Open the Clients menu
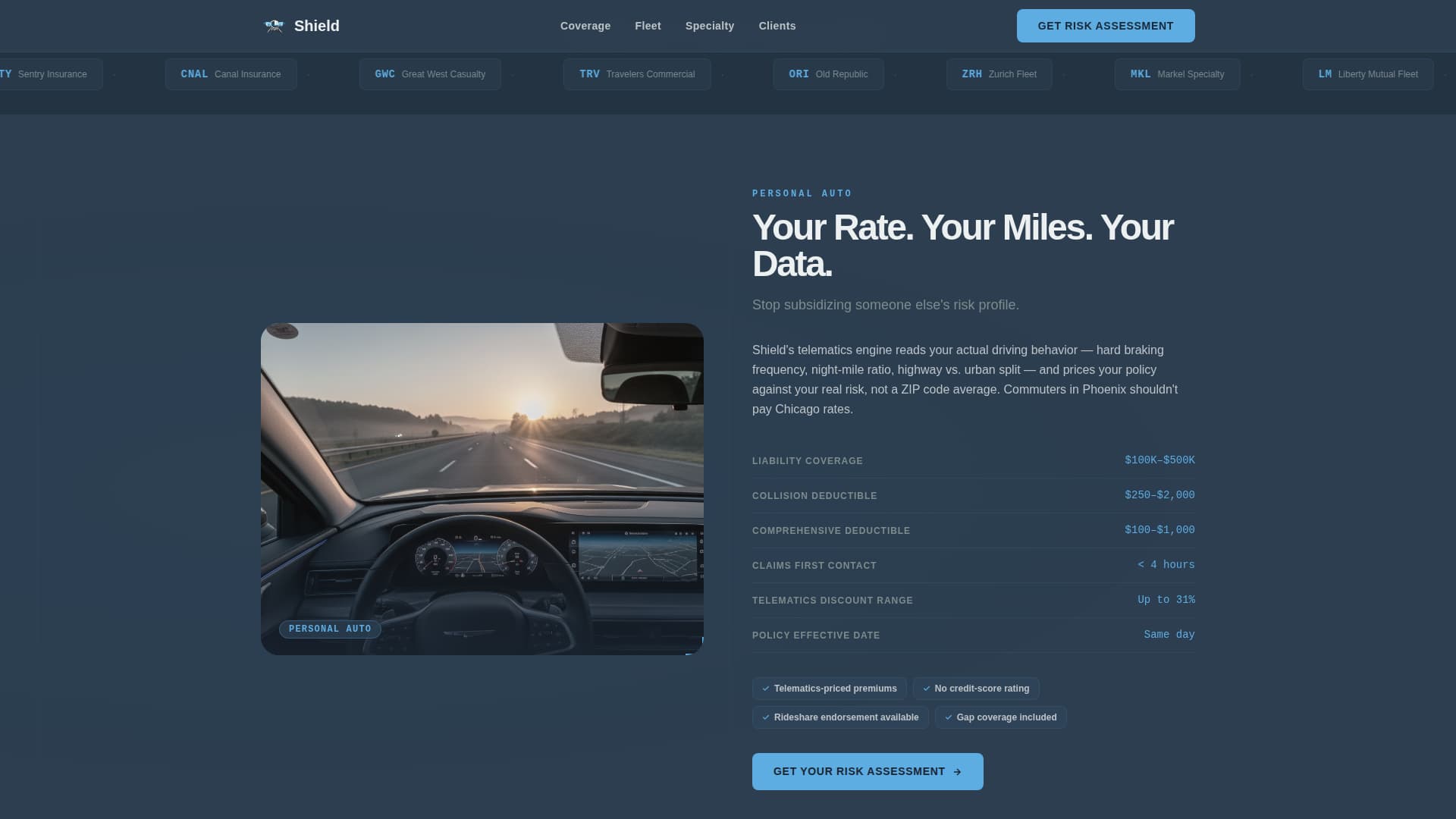 777,25
